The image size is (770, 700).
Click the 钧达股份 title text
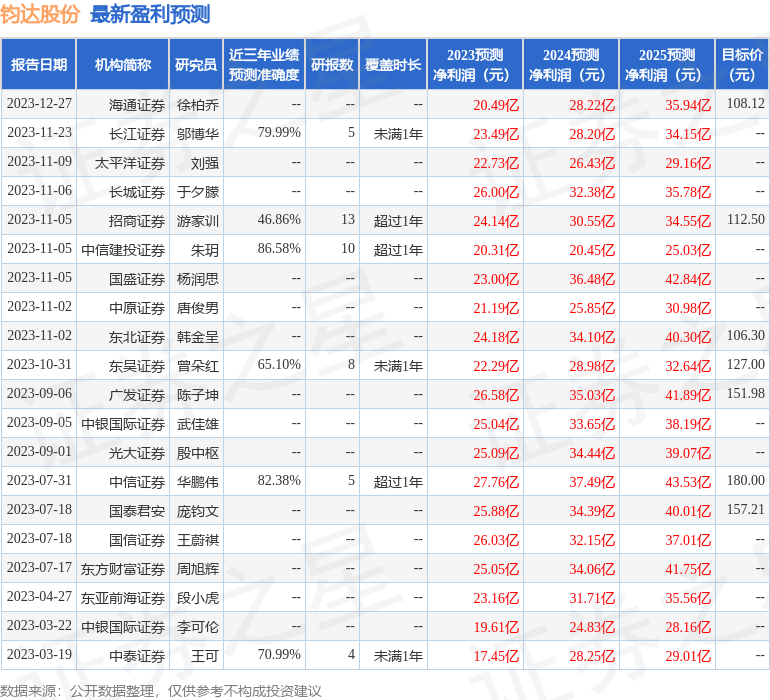click(x=40, y=14)
